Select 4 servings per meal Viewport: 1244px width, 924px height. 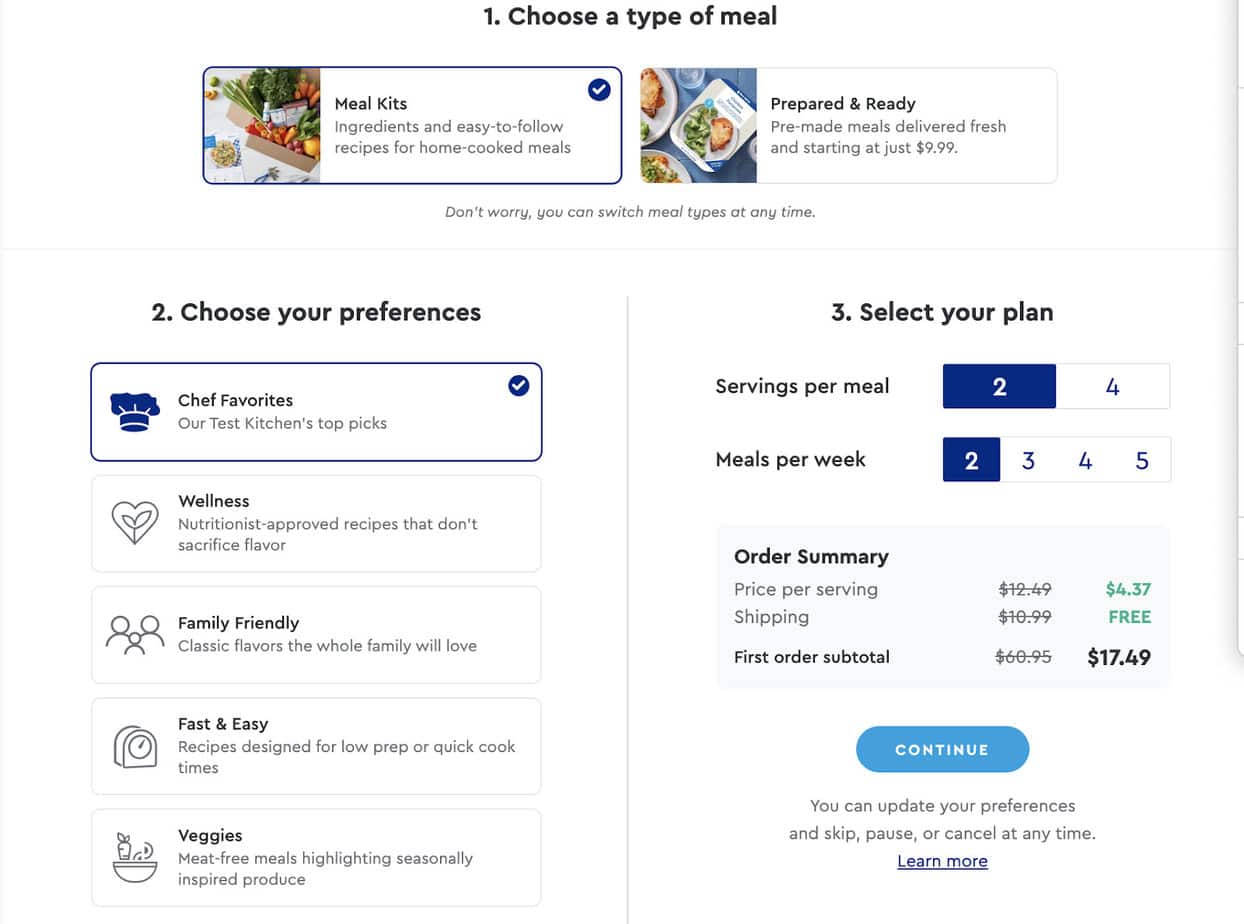click(x=1112, y=387)
